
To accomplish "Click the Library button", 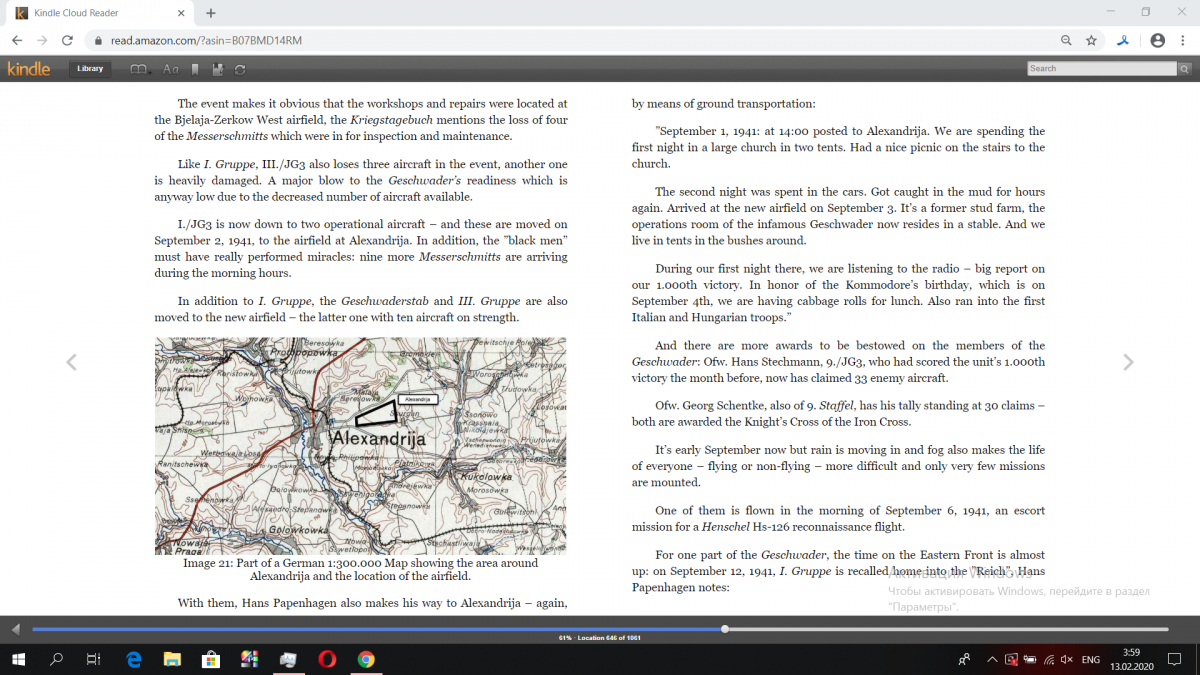I will click(90, 69).
